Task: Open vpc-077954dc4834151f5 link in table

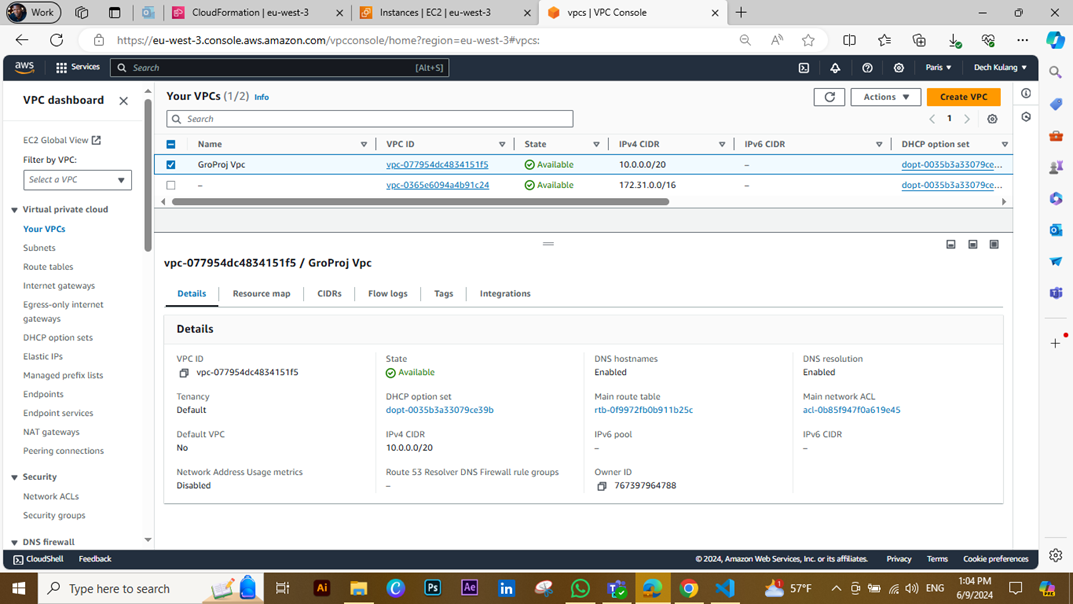Action: [x=437, y=165]
